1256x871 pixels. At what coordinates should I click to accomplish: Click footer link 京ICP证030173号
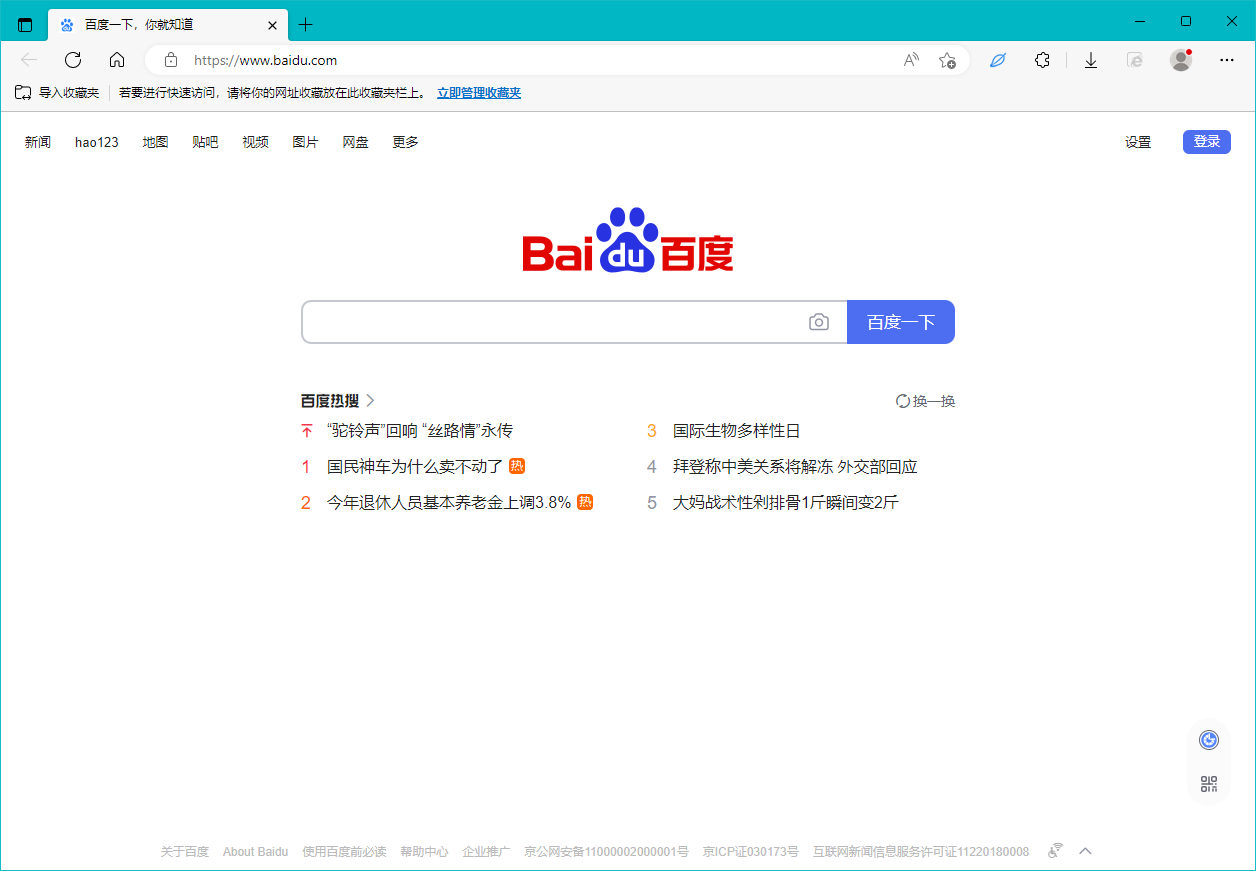point(751,852)
